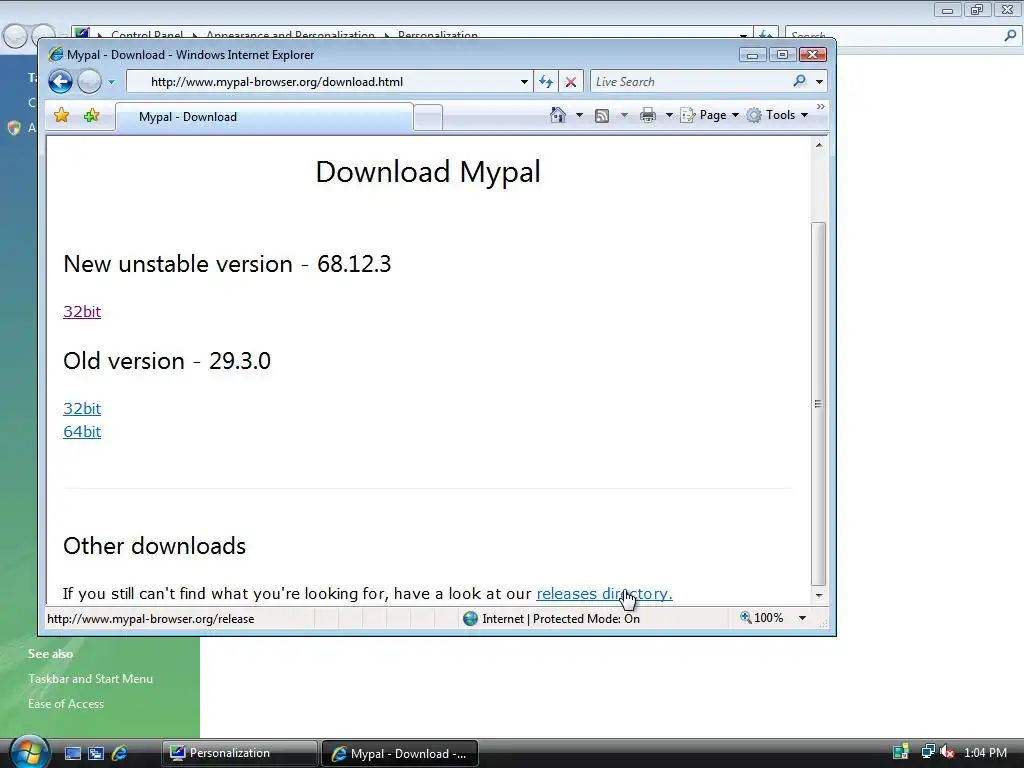Open the recent pages dropdown arrow
Screen dimensions: 1024x768
tap(112, 82)
